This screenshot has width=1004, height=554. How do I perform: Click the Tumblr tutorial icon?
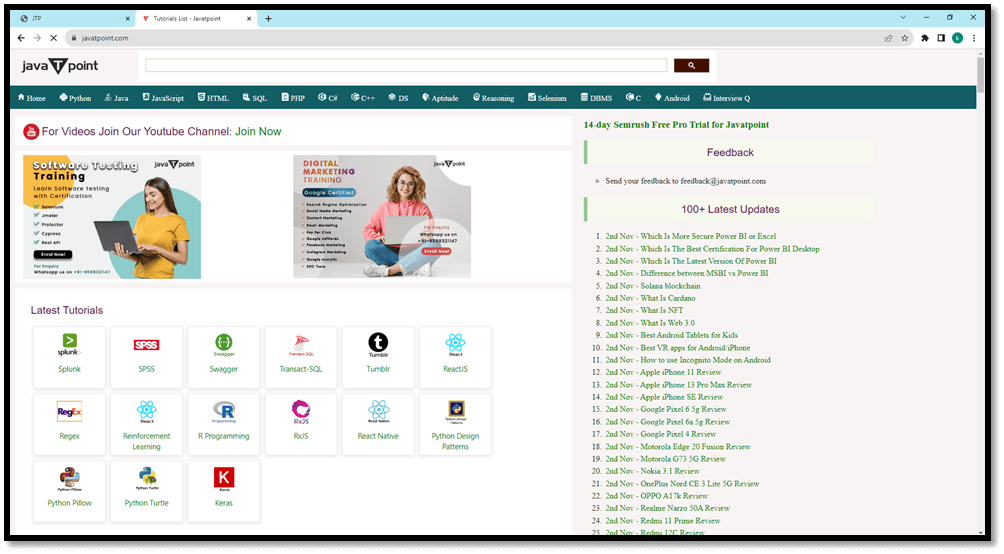pos(378,345)
